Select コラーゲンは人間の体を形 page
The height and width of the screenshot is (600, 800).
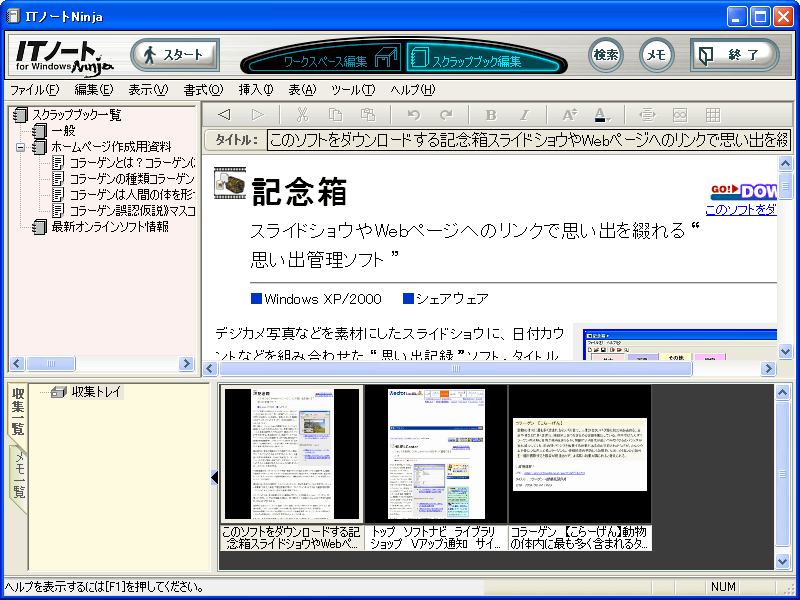(132, 195)
